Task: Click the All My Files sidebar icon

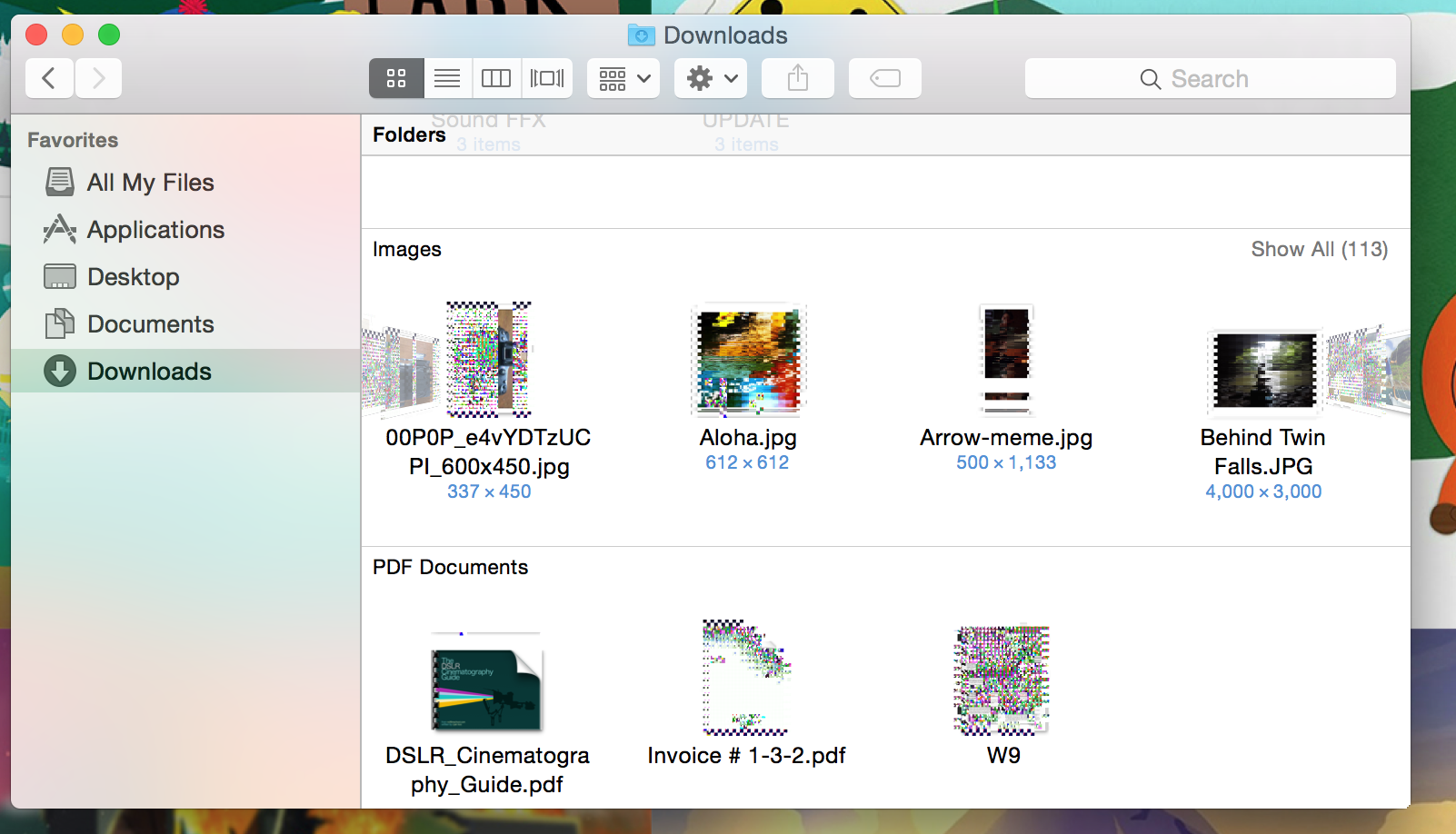Action: pos(60,182)
